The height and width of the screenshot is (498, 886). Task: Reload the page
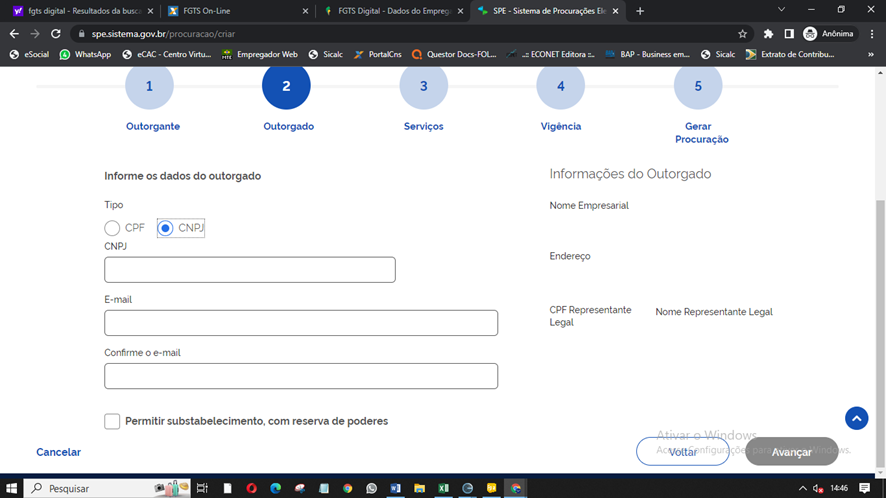click(58, 33)
